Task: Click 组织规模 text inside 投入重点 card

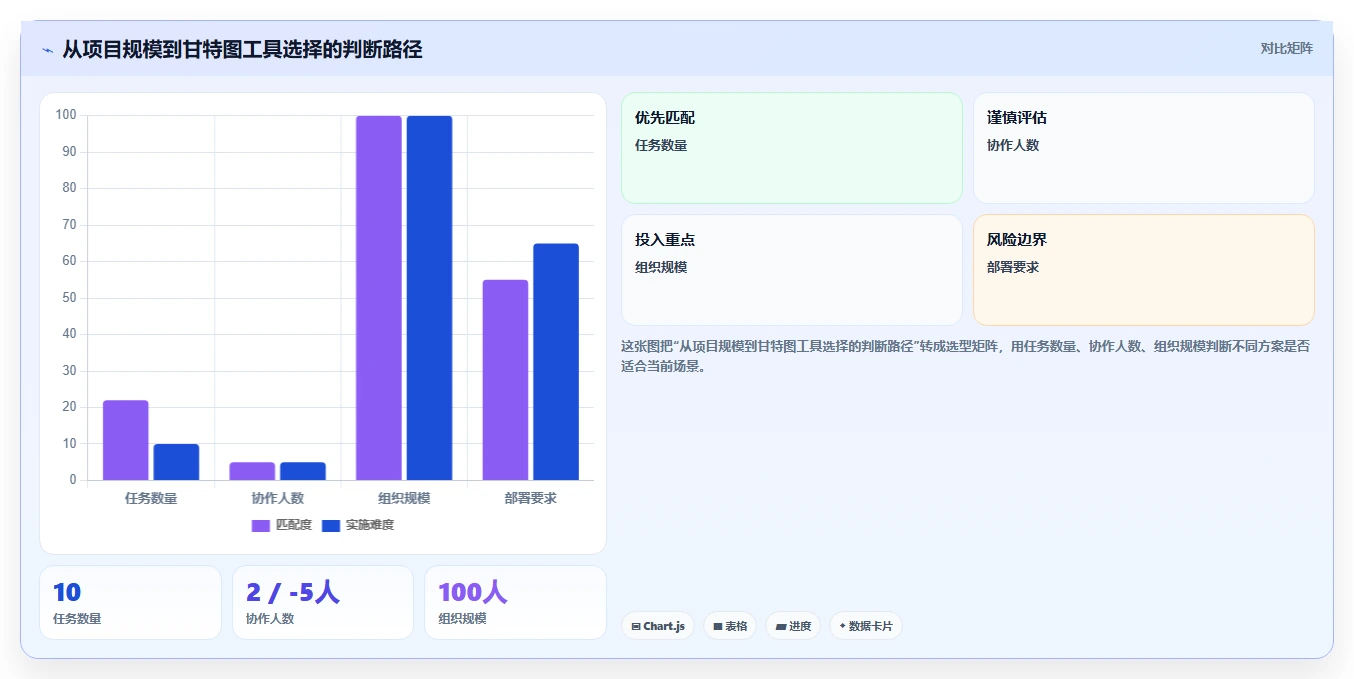Action: point(661,267)
